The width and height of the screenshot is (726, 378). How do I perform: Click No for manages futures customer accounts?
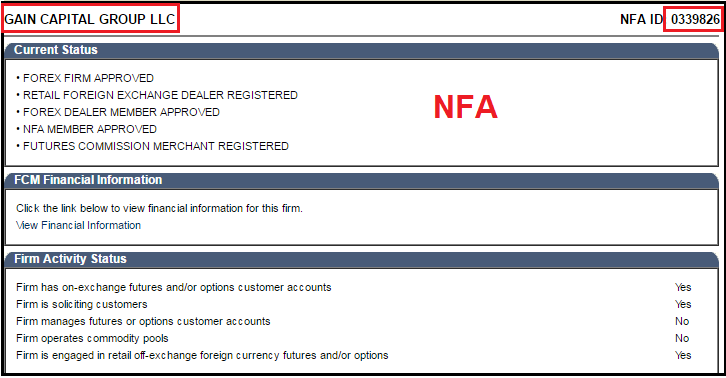coord(682,321)
